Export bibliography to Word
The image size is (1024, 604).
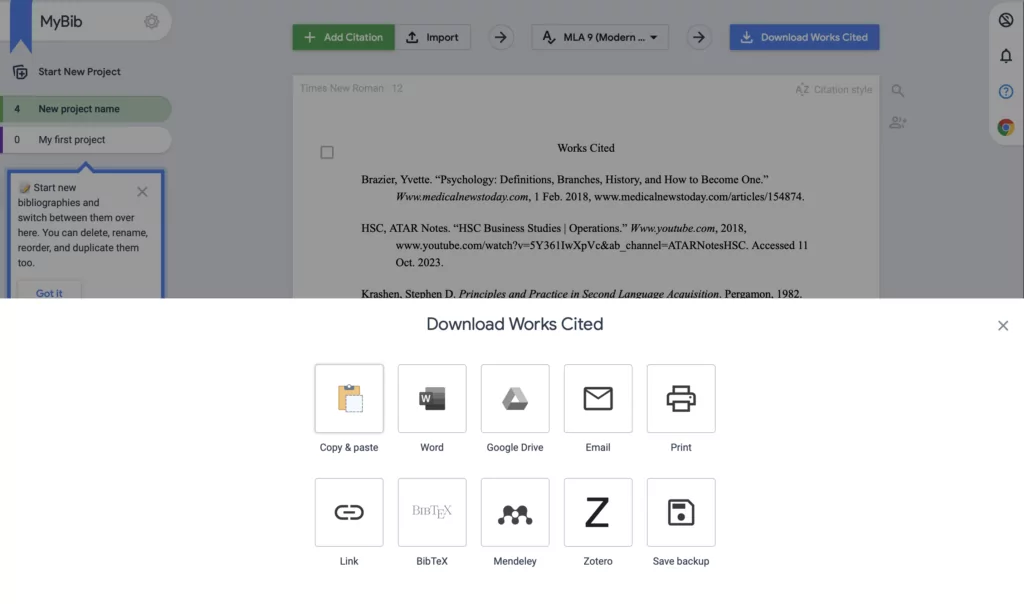pos(432,398)
